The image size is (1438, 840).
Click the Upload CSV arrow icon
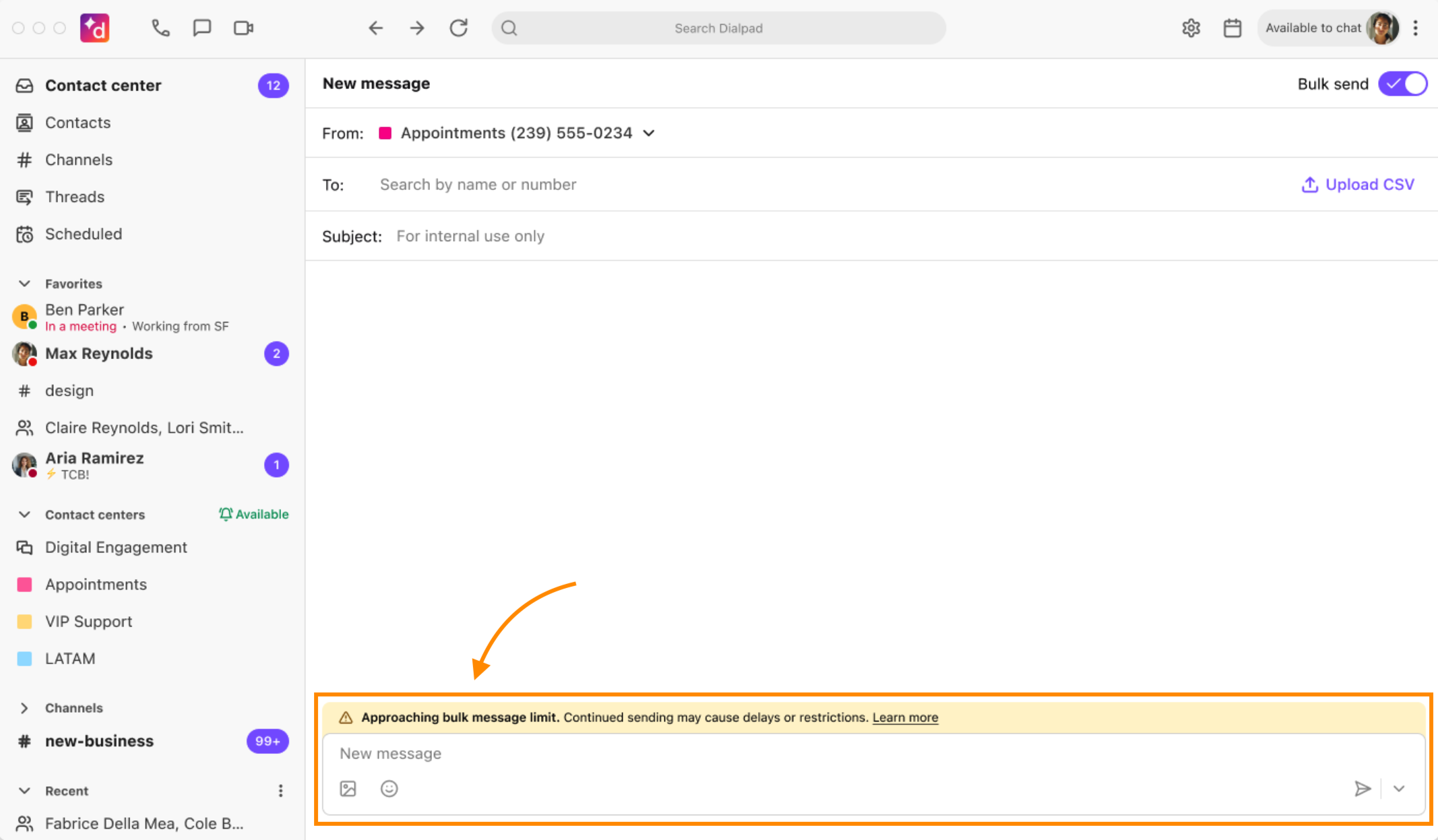pos(1310,185)
